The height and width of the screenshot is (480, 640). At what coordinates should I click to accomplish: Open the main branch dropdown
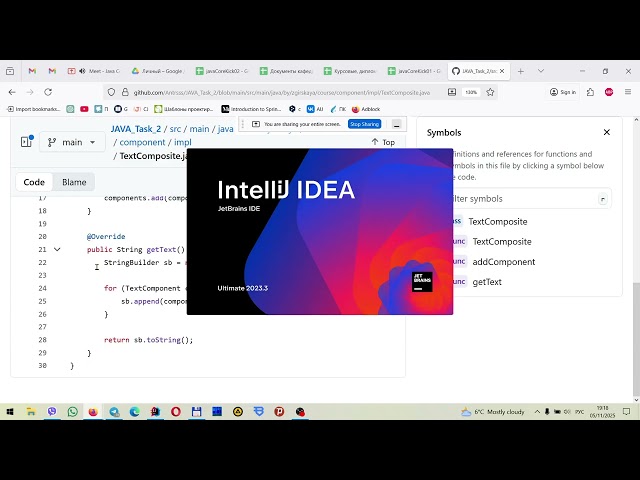(x=72, y=142)
